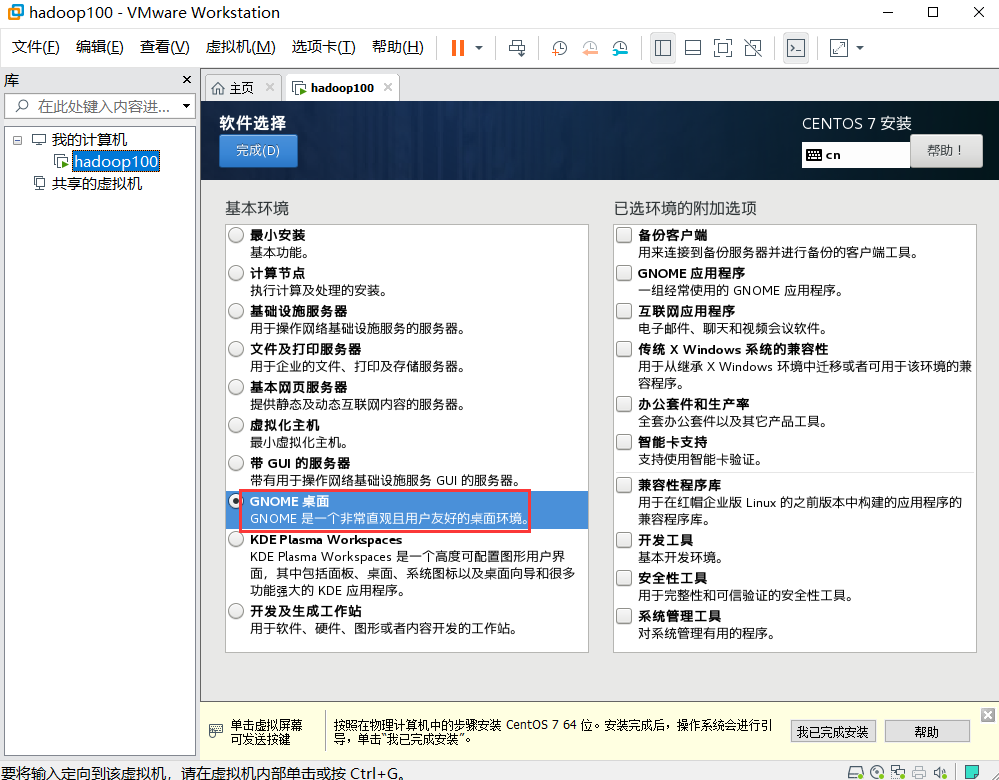Select hadoop100 in the library tree
This screenshot has height=780, width=999.
pyautogui.click(x=116, y=160)
